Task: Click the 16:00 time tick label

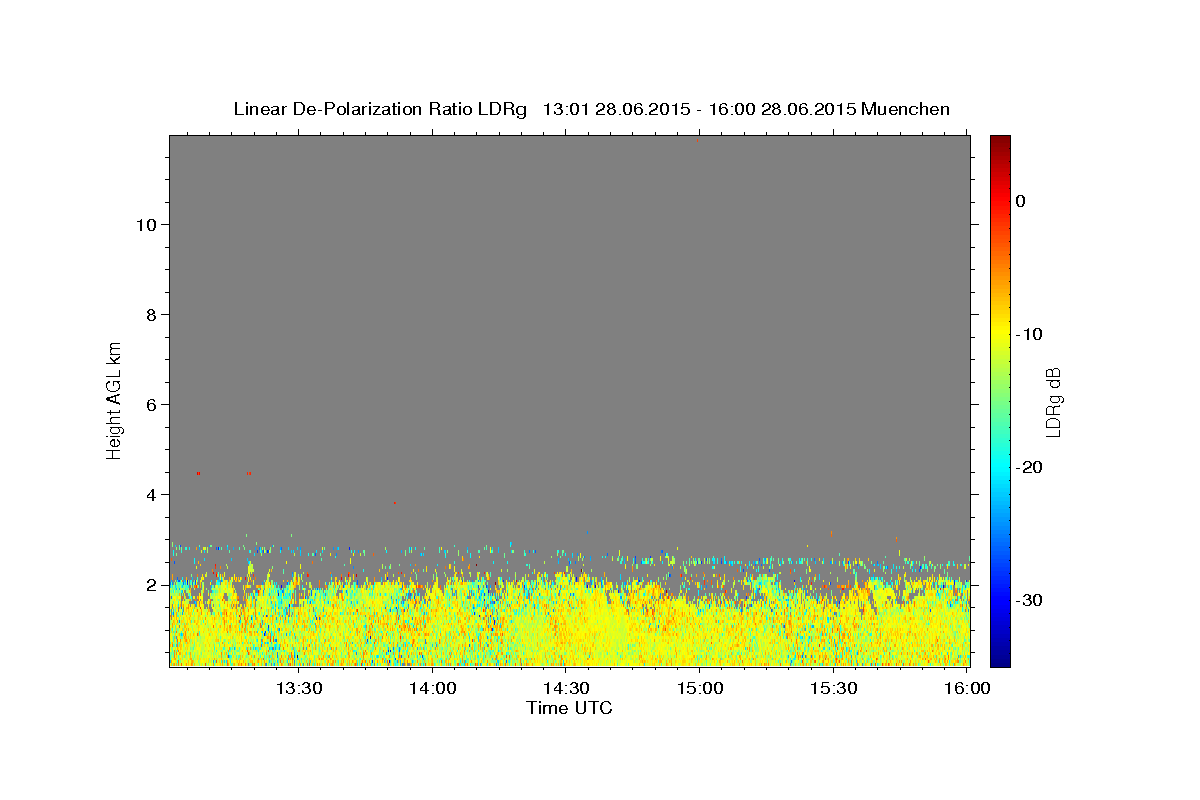Action: [x=966, y=688]
